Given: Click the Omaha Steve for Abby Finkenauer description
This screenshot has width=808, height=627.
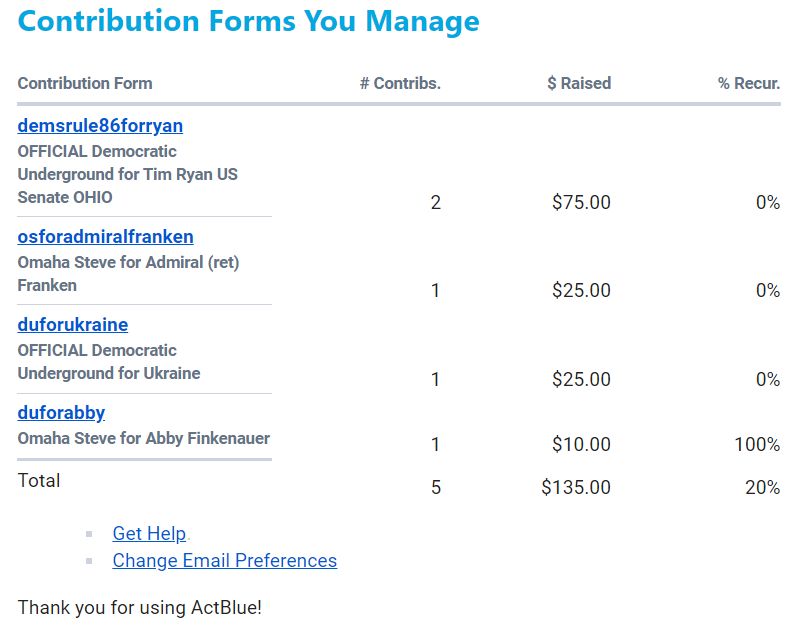Looking at the screenshot, I should point(143,438).
